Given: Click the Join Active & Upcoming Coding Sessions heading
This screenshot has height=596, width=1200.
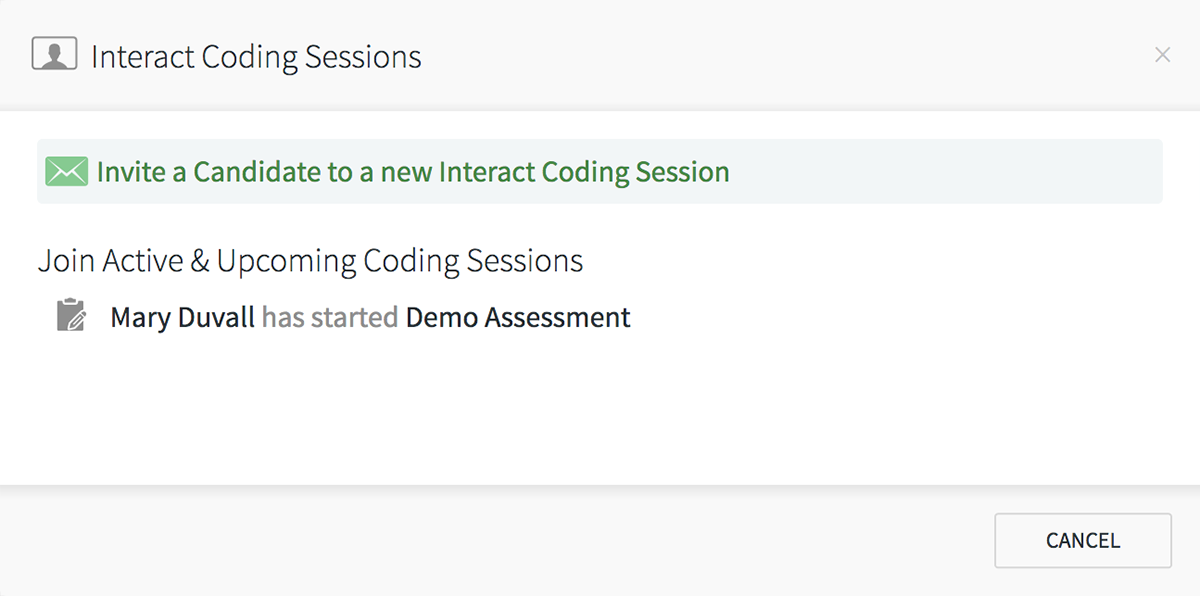Looking at the screenshot, I should click(311, 261).
